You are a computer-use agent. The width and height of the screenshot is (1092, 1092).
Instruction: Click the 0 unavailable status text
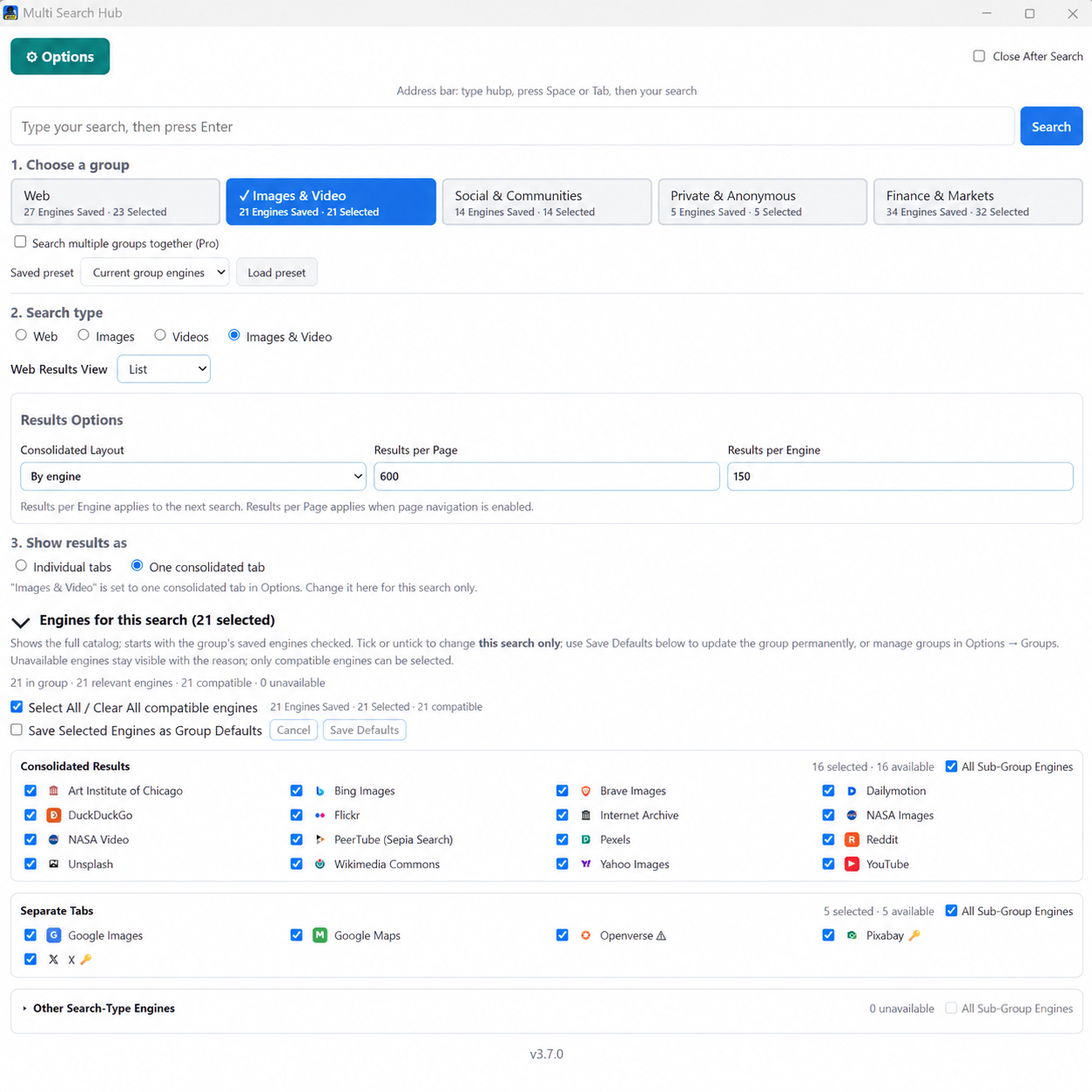click(x=901, y=1008)
